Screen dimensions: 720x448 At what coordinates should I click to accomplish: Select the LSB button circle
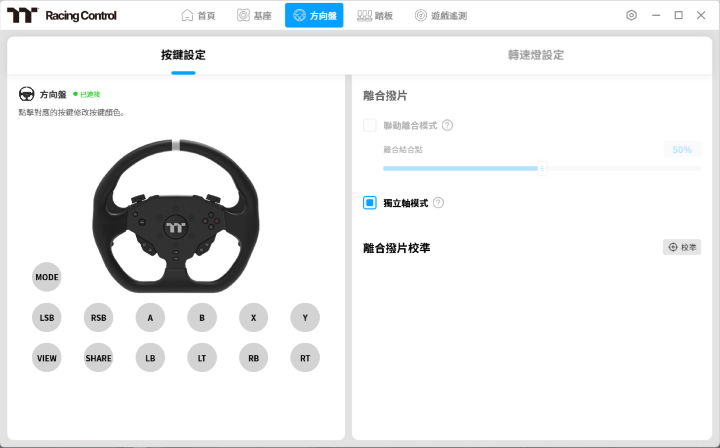[x=46, y=318]
